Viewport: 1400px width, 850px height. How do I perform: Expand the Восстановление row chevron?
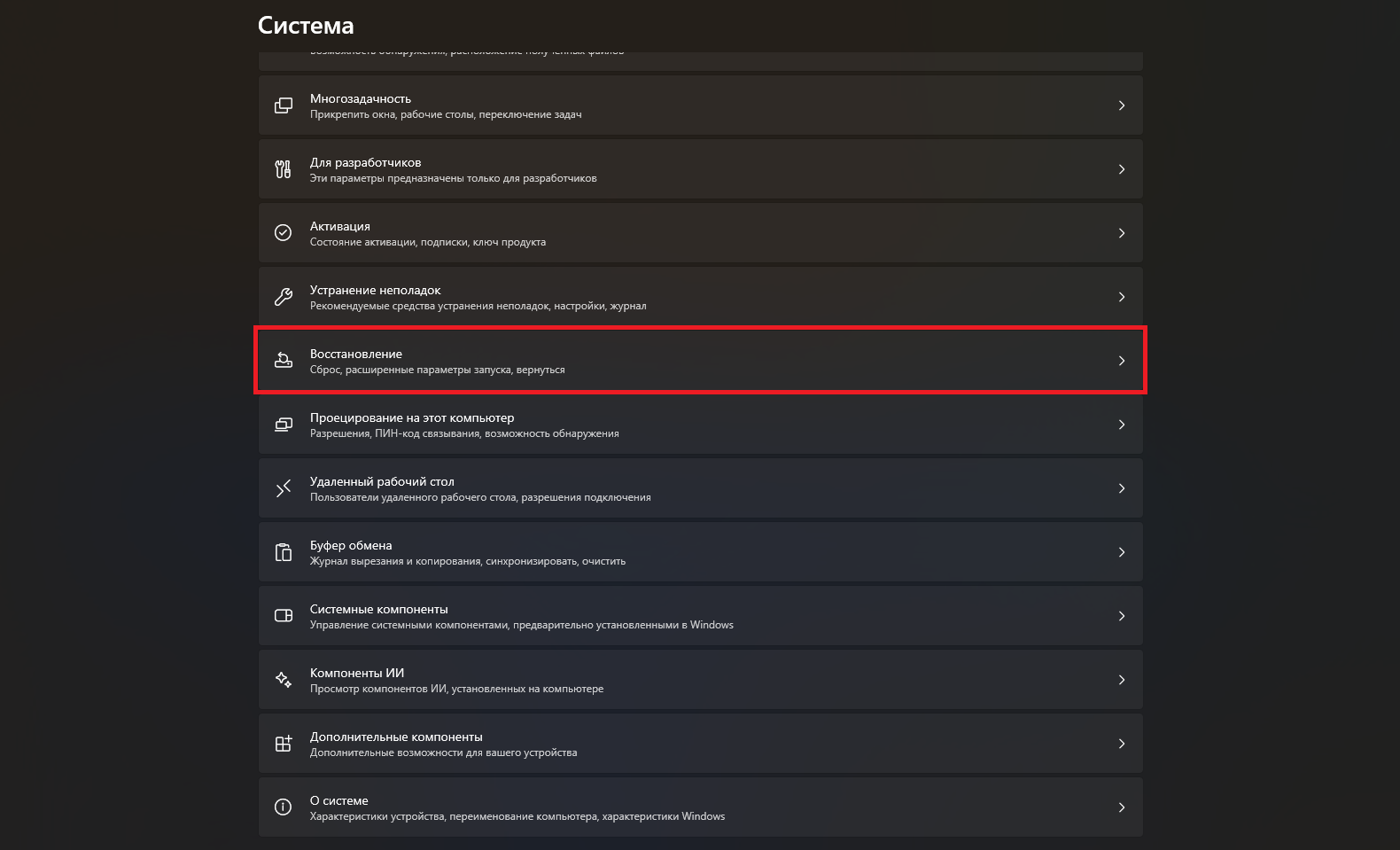tap(1122, 361)
